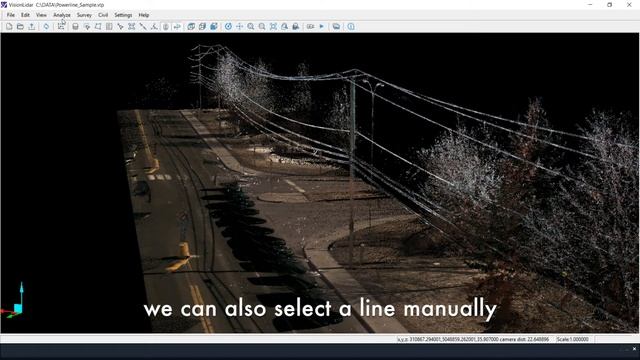
Task: Click the chat bubbles toolbar icon
Action: click(336, 27)
